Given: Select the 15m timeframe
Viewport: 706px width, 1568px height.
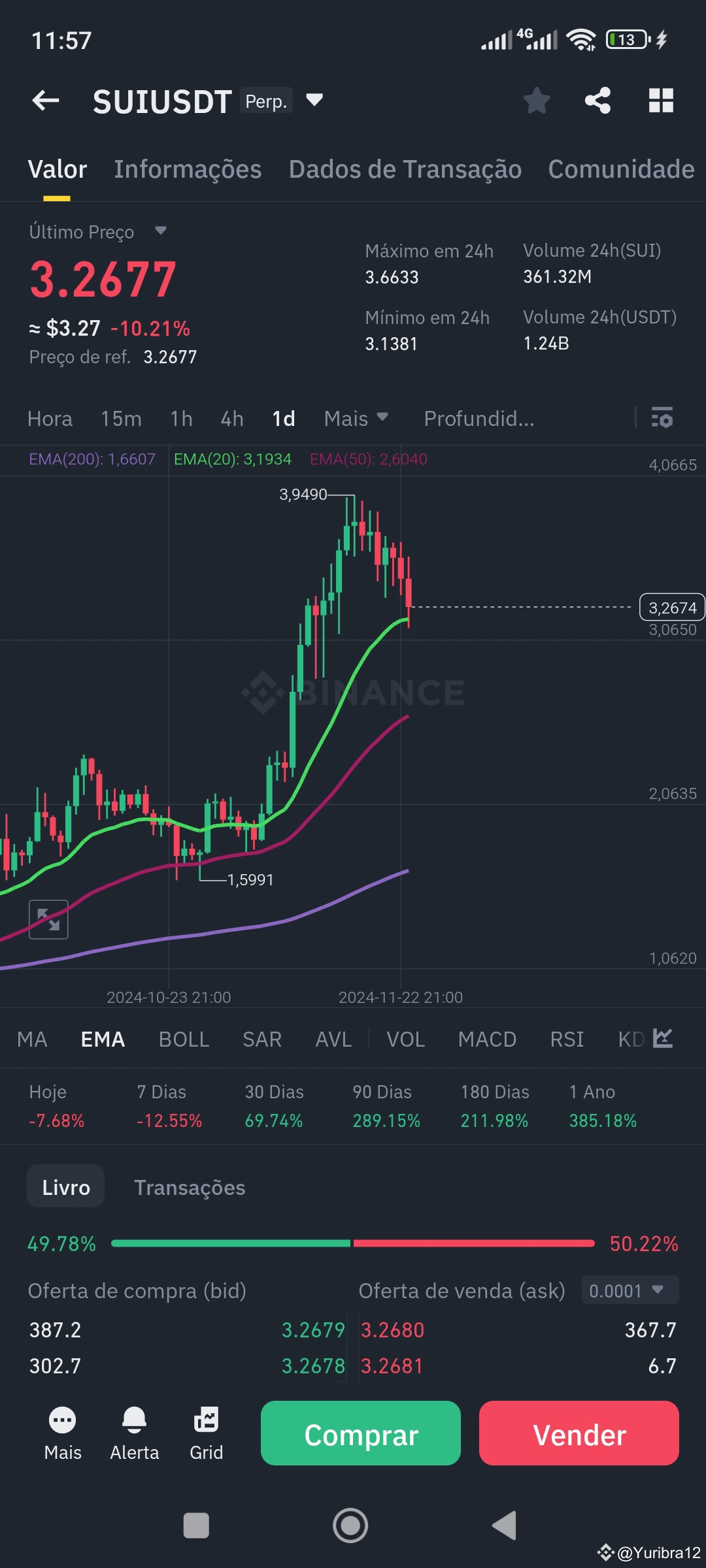Looking at the screenshot, I should (121, 418).
